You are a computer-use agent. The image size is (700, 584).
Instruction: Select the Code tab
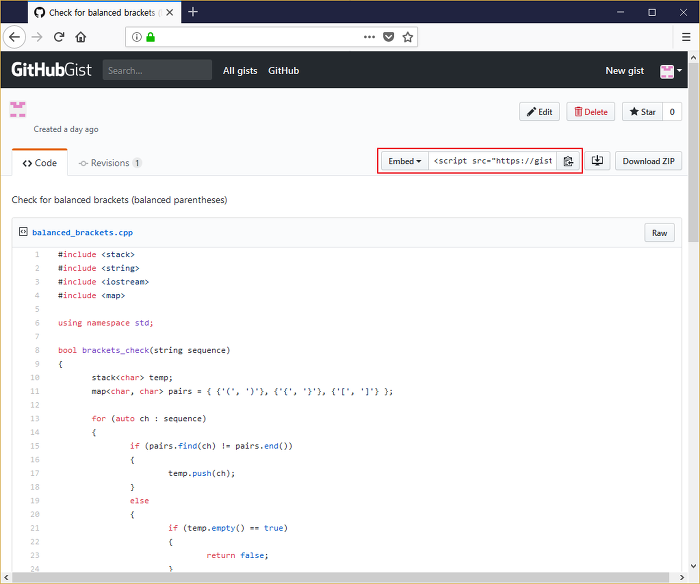[40, 163]
